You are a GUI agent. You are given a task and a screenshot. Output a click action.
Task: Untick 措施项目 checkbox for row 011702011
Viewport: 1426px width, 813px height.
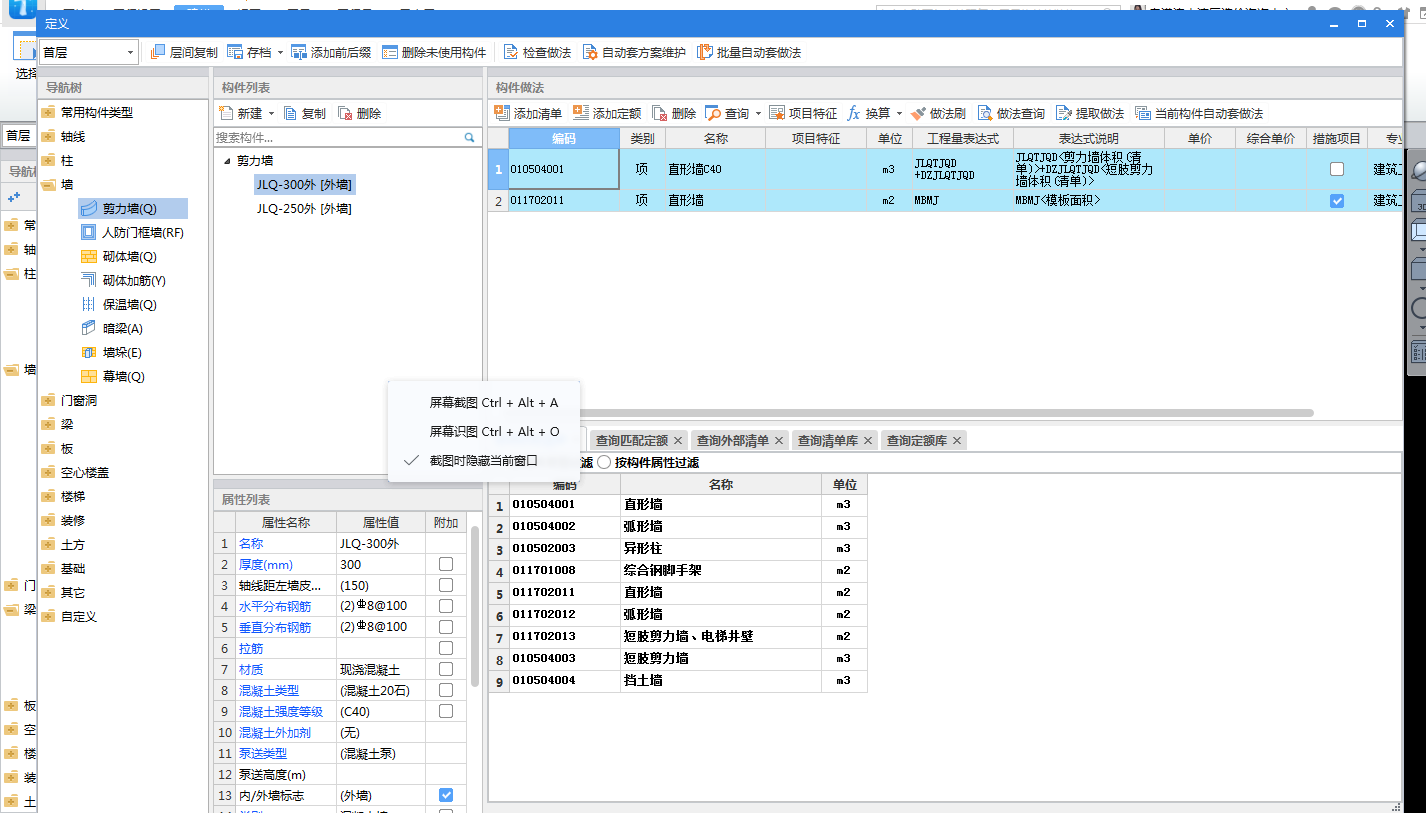coord(1337,201)
